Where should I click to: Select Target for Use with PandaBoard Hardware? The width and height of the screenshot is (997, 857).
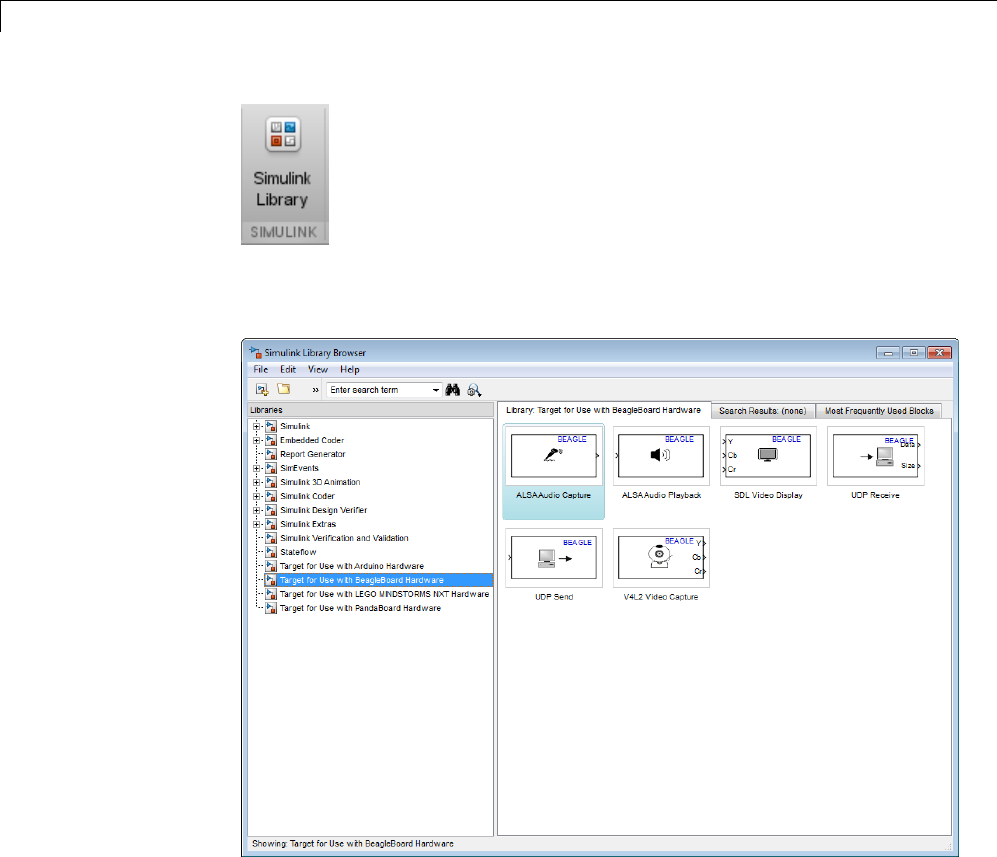coord(360,608)
